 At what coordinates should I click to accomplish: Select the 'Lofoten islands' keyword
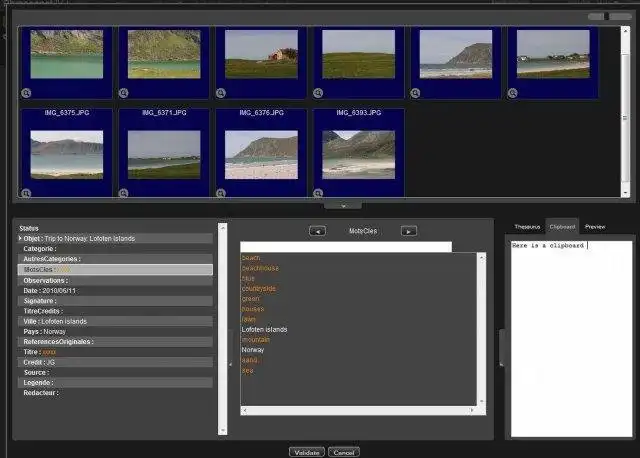264,329
